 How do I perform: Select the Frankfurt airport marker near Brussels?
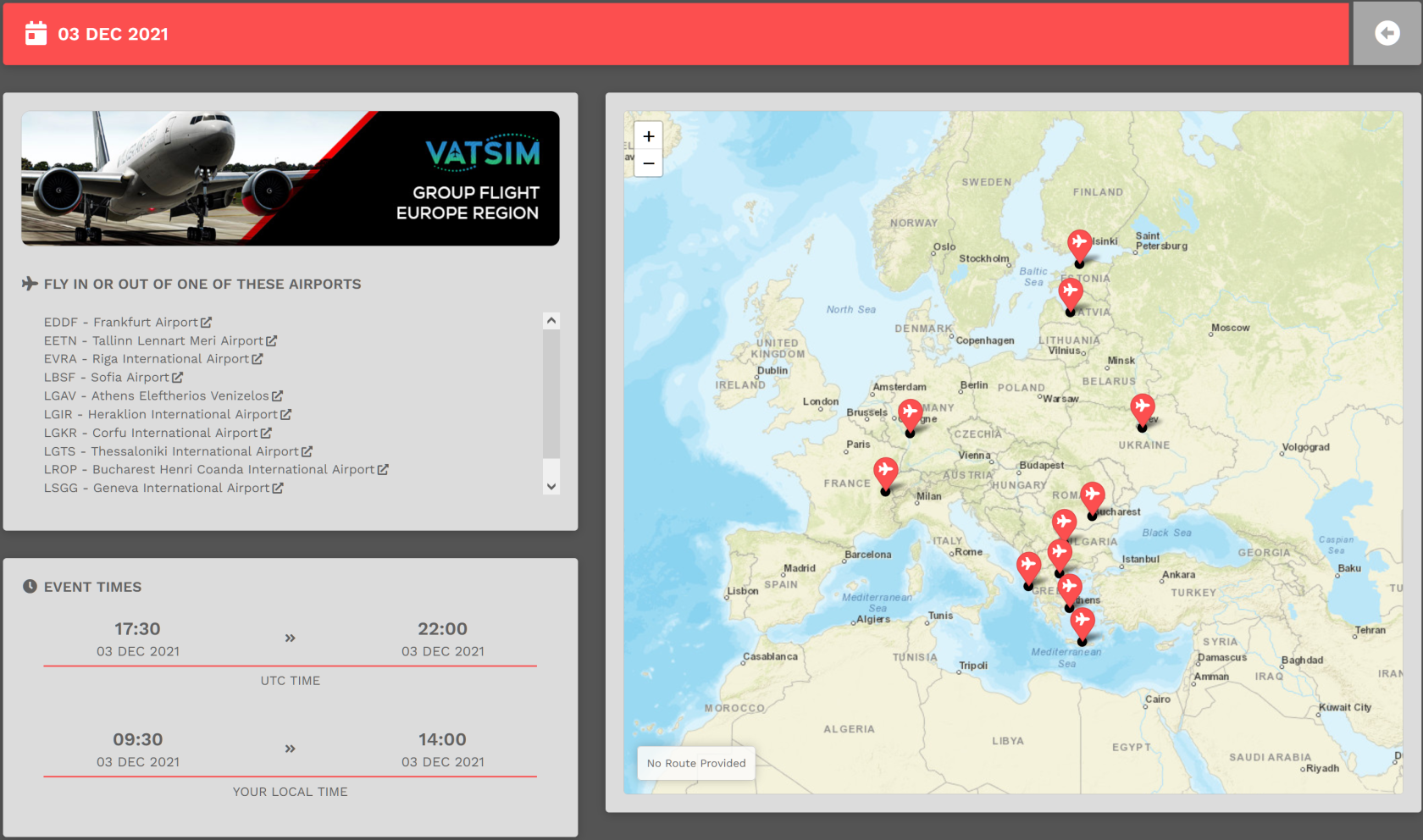pyautogui.click(x=911, y=416)
